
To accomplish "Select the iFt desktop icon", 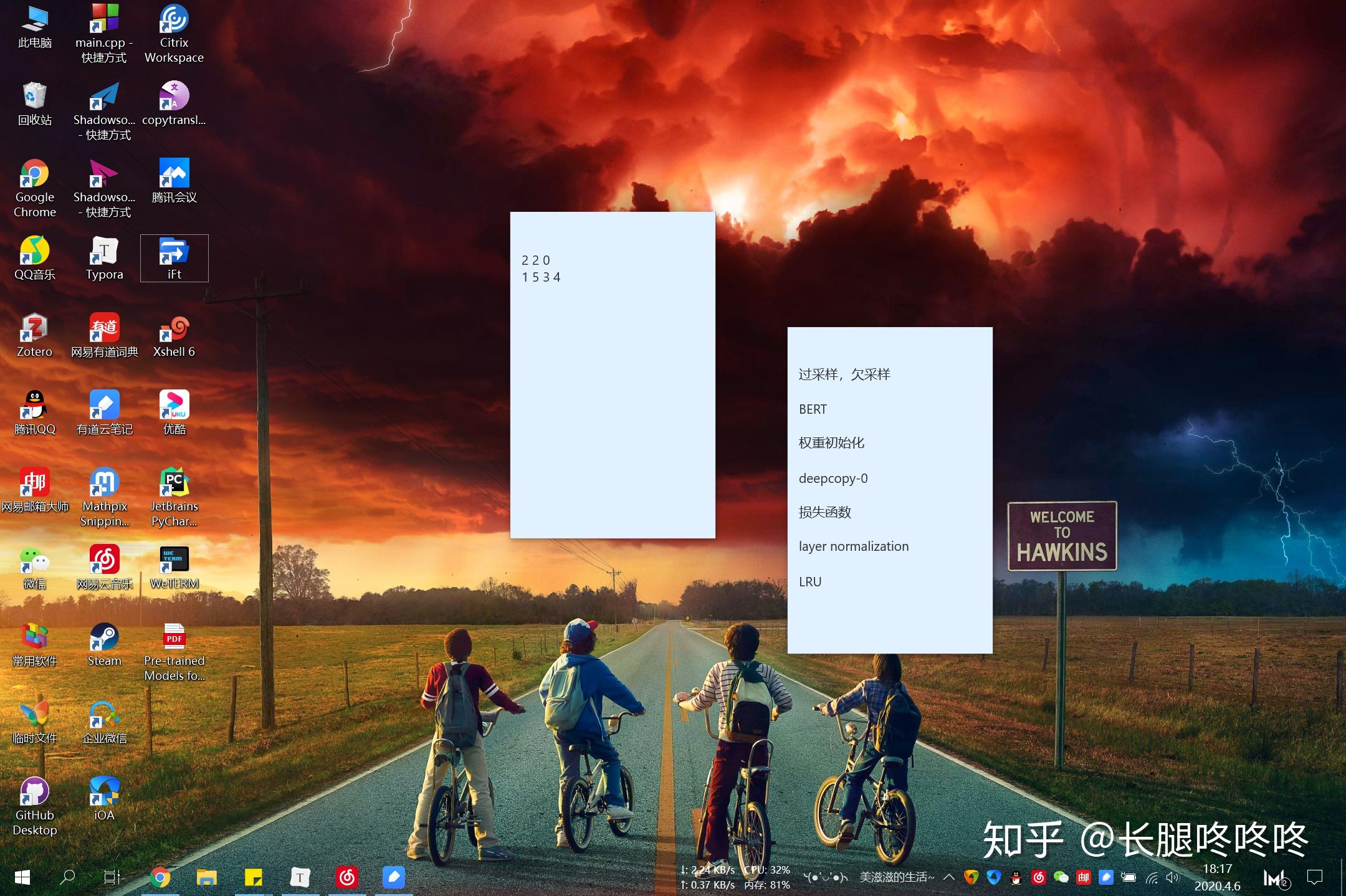I will [174, 259].
